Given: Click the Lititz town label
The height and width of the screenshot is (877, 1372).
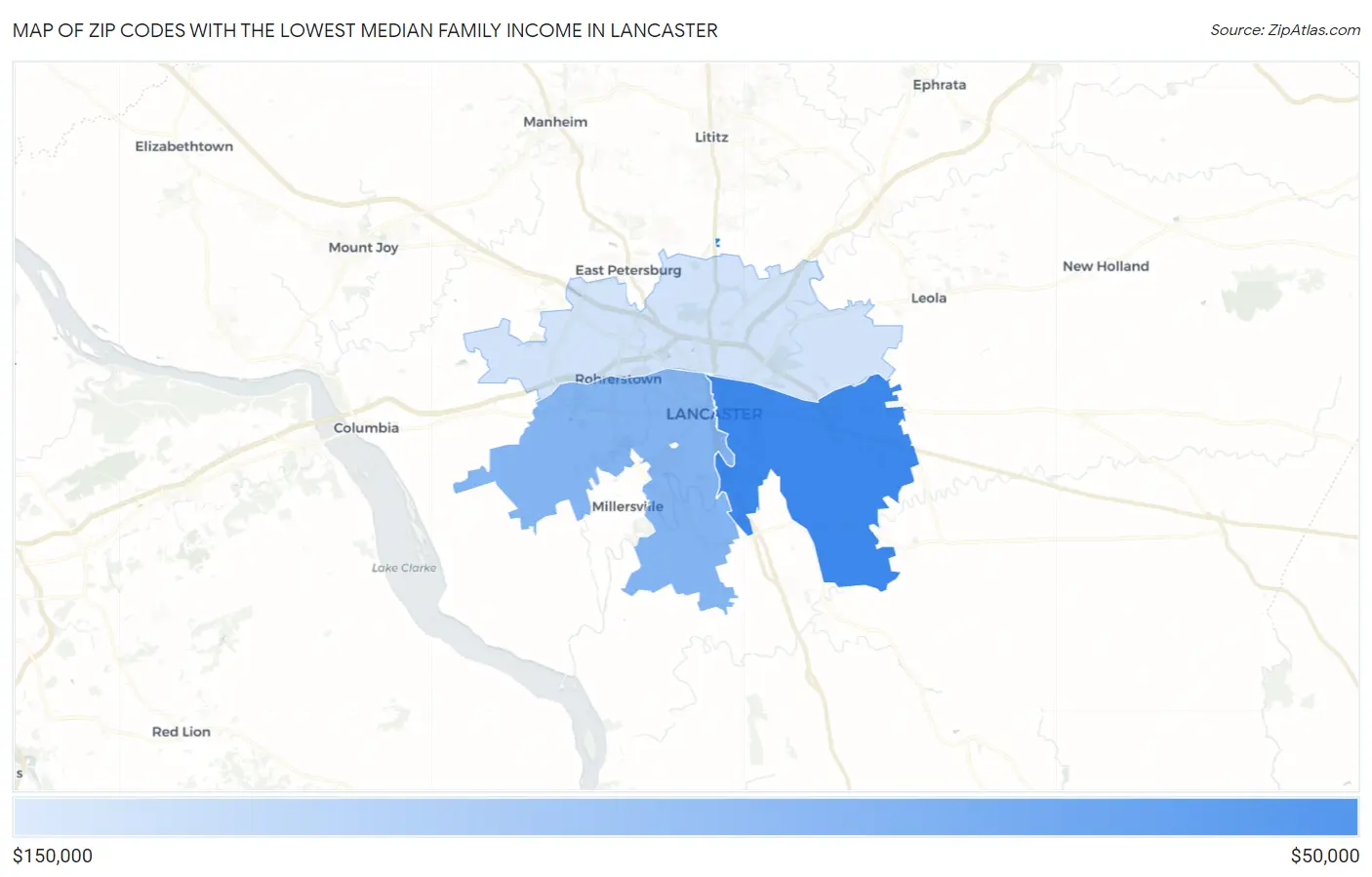Looking at the screenshot, I should [711, 138].
